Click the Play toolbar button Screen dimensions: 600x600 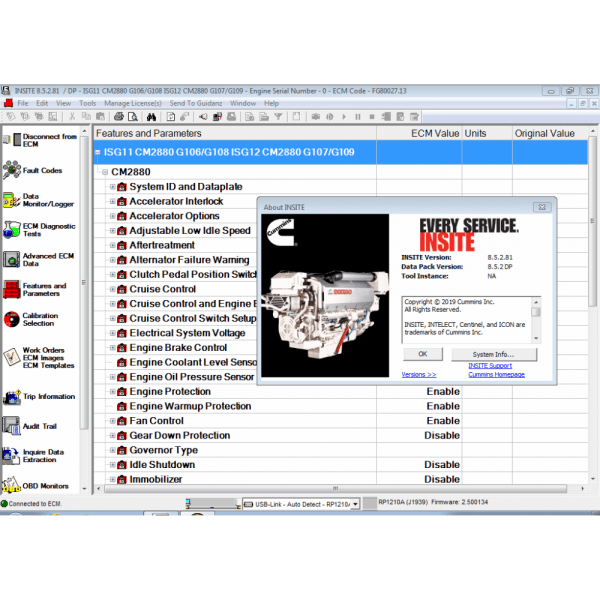point(344,117)
